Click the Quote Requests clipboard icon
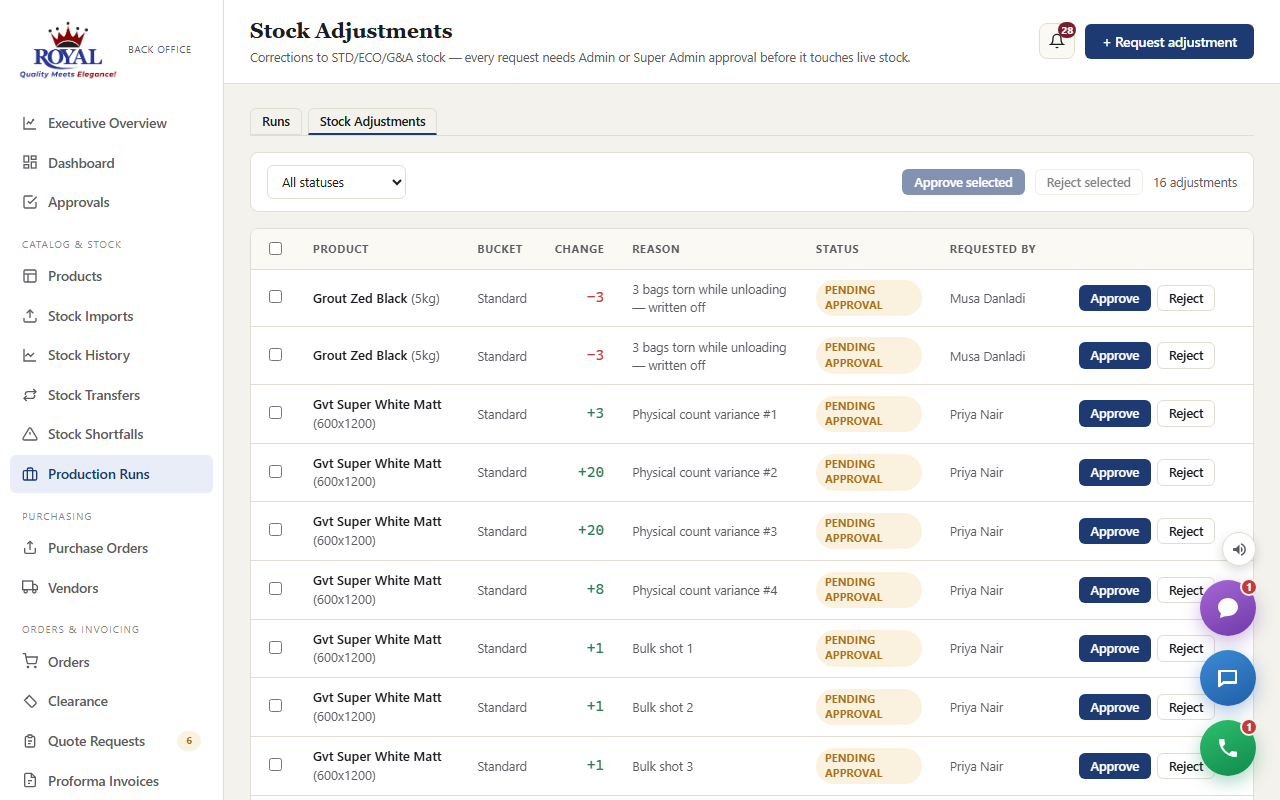This screenshot has height=800, width=1280. pos(30,741)
